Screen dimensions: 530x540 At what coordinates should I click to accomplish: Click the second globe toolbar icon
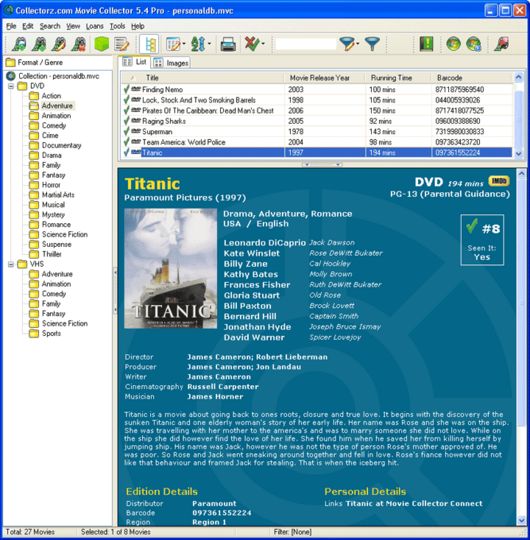click(474, 44)
